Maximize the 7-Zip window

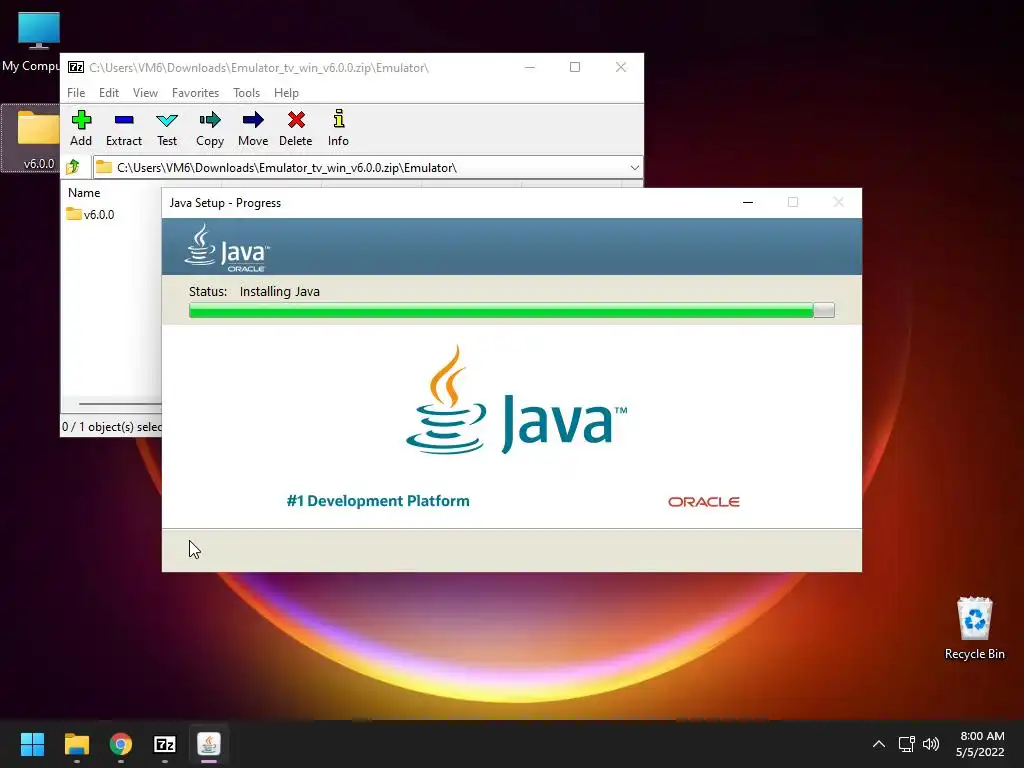pos(575,67)
